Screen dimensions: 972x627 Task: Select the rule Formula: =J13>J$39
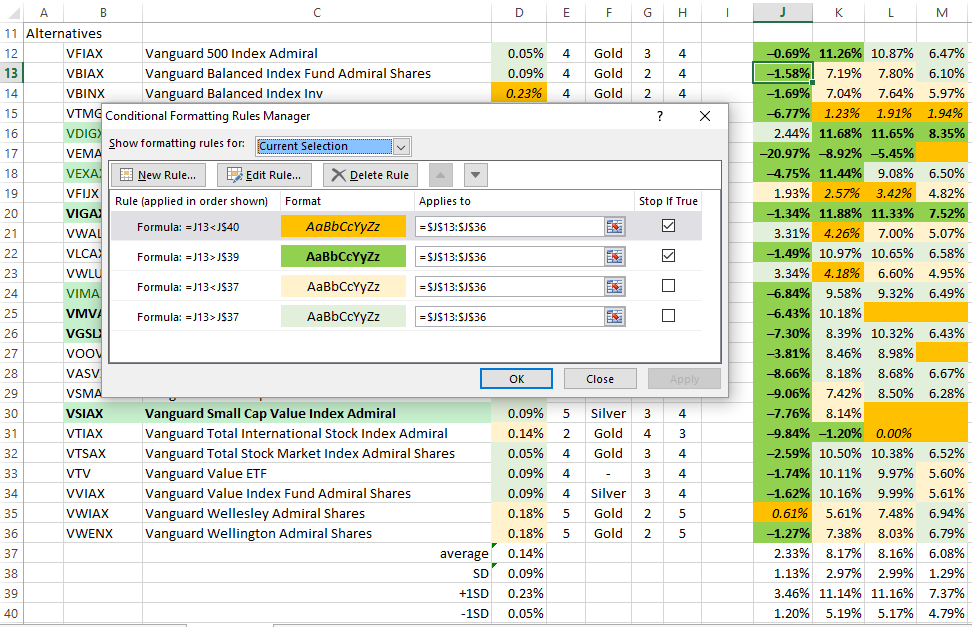coord(188,257)
